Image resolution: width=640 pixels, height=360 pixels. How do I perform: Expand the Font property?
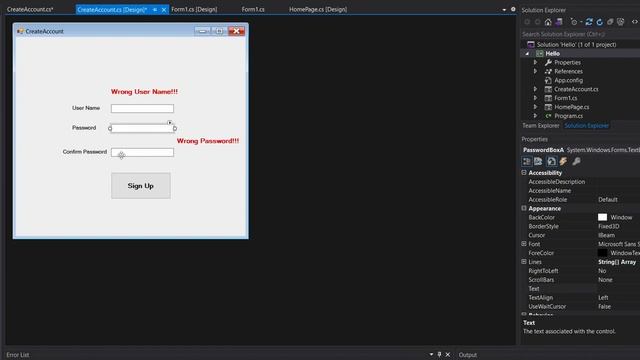click(524, 244)
